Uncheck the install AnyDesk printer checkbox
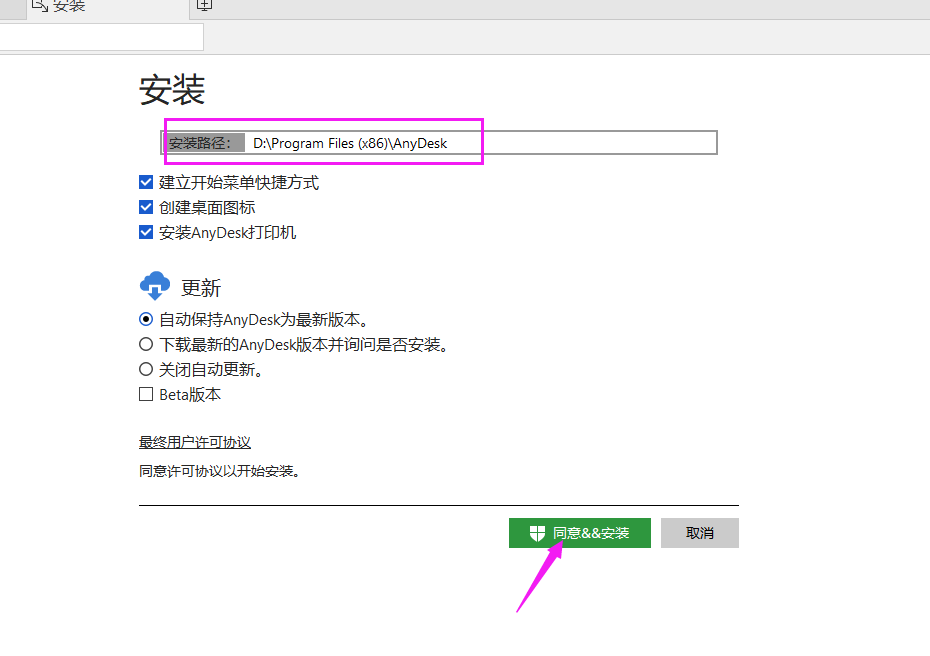Screen dimensions: 930x656 pos(146,232)
